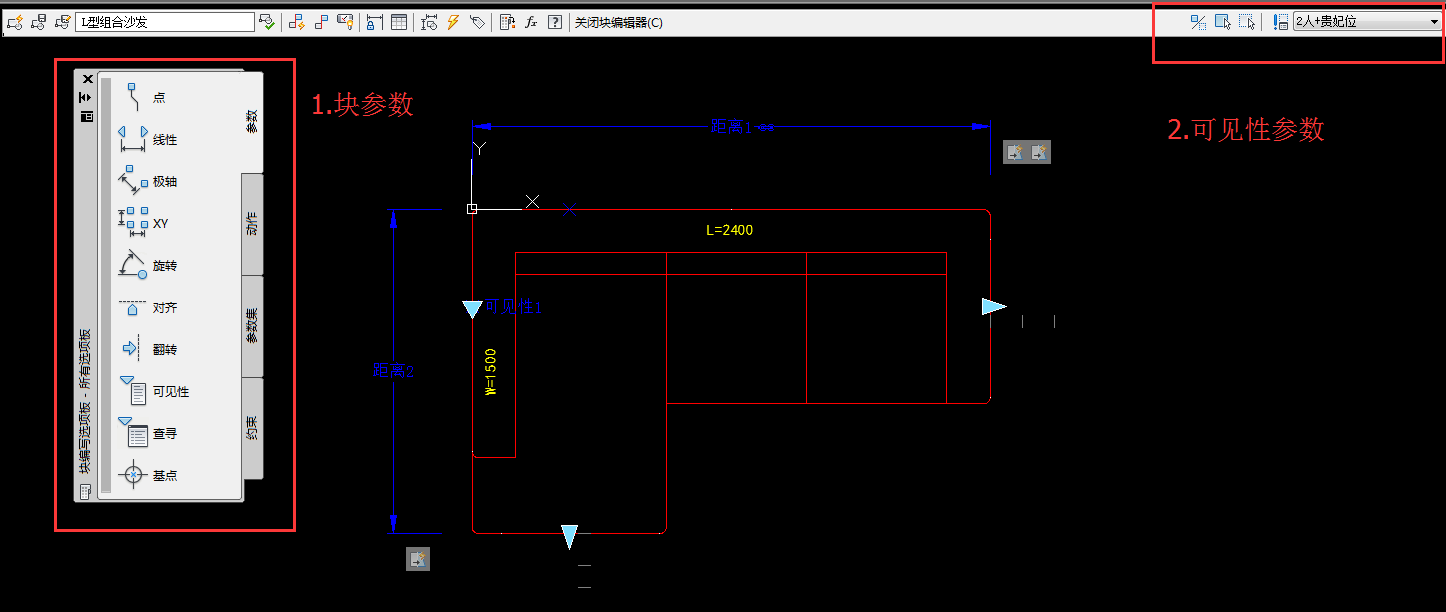The width and height of the screenshot is (1446, 612).
Task: Toggle auto-hide on the authoring palette
Action: [86, 97]
